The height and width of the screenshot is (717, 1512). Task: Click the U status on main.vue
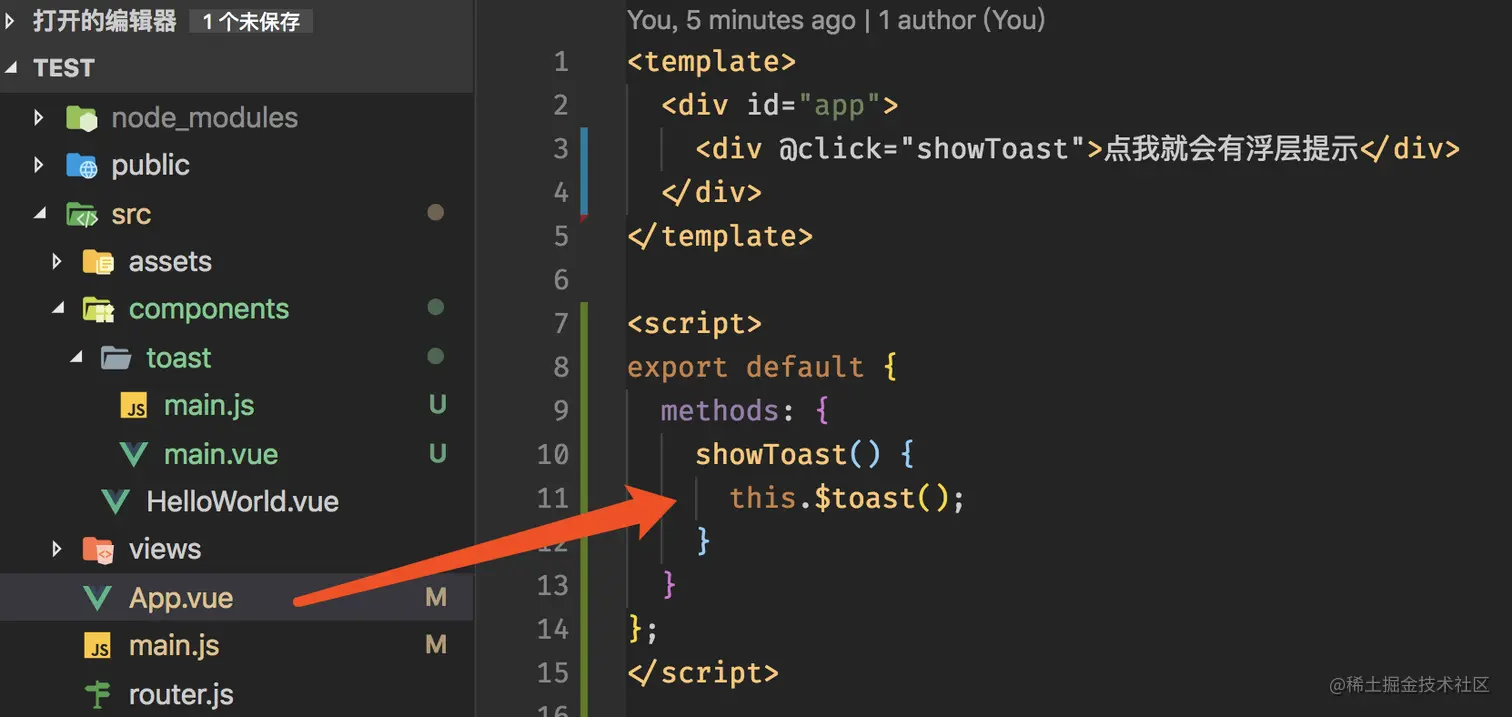click(x=437, y=454)
